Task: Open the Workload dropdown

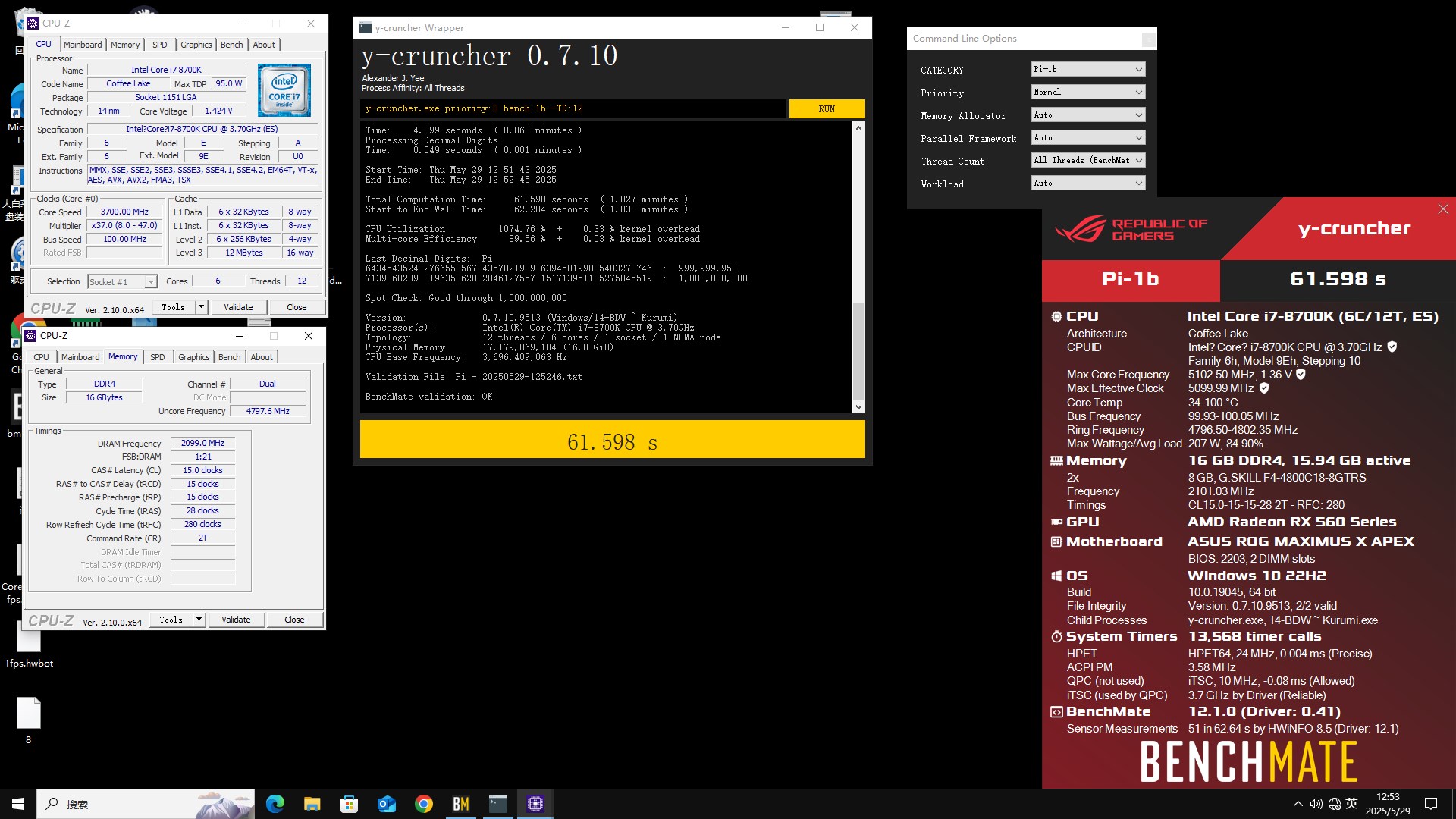Action: [x=1088, y=183]
